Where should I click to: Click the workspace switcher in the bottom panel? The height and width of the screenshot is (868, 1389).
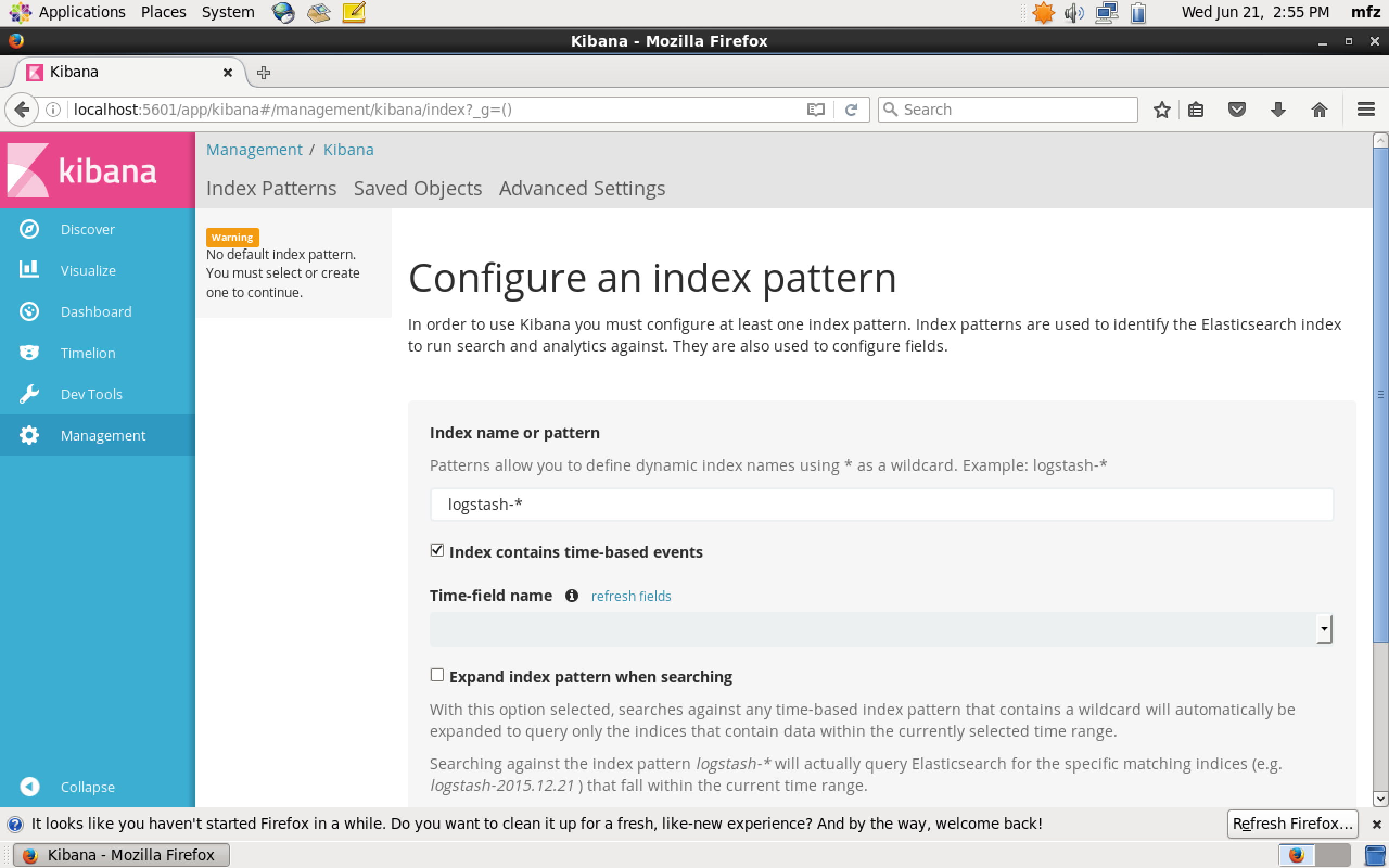[x=1314, y=855]
